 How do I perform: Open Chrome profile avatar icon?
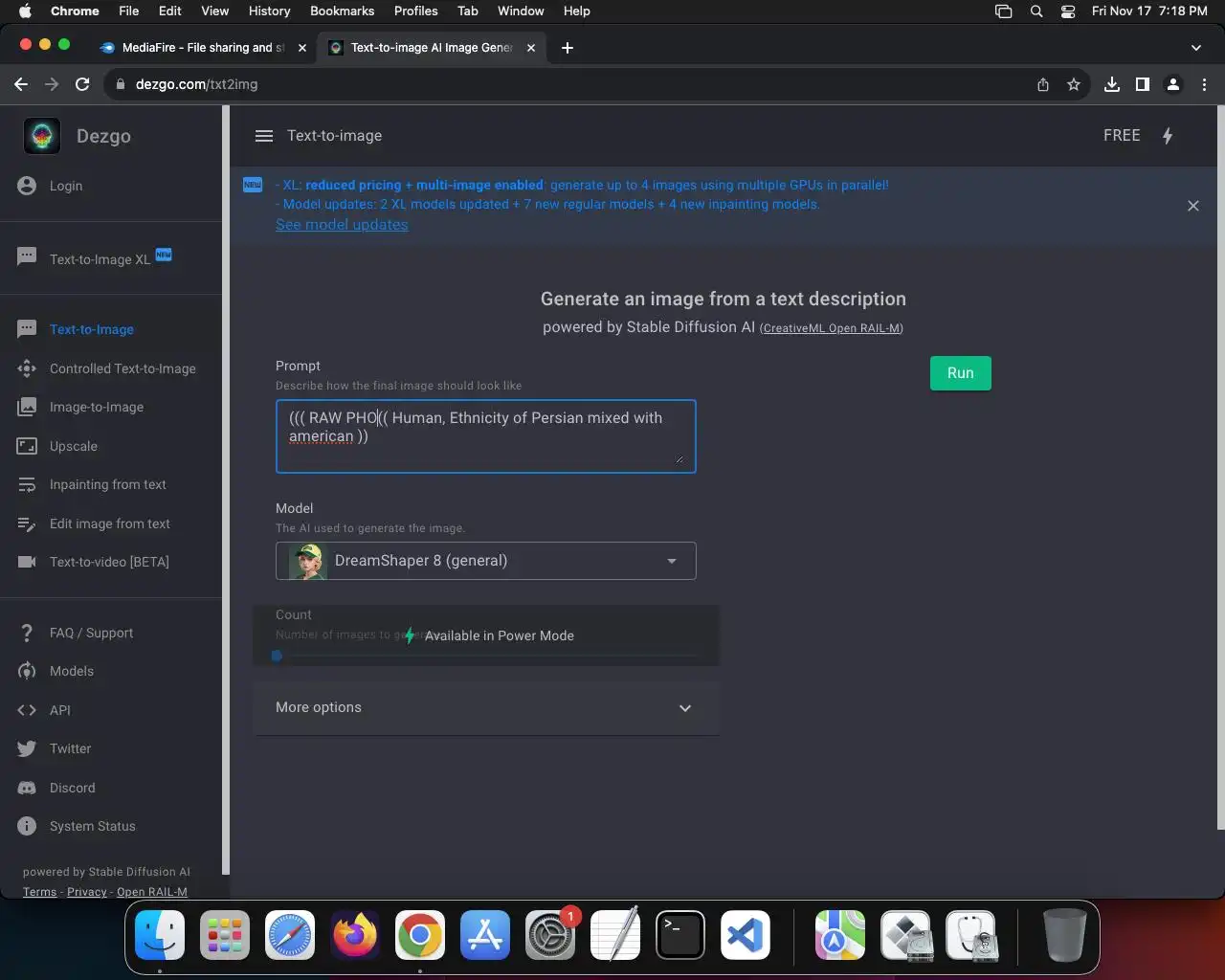pyautogui.click(x=1173, y=84)
